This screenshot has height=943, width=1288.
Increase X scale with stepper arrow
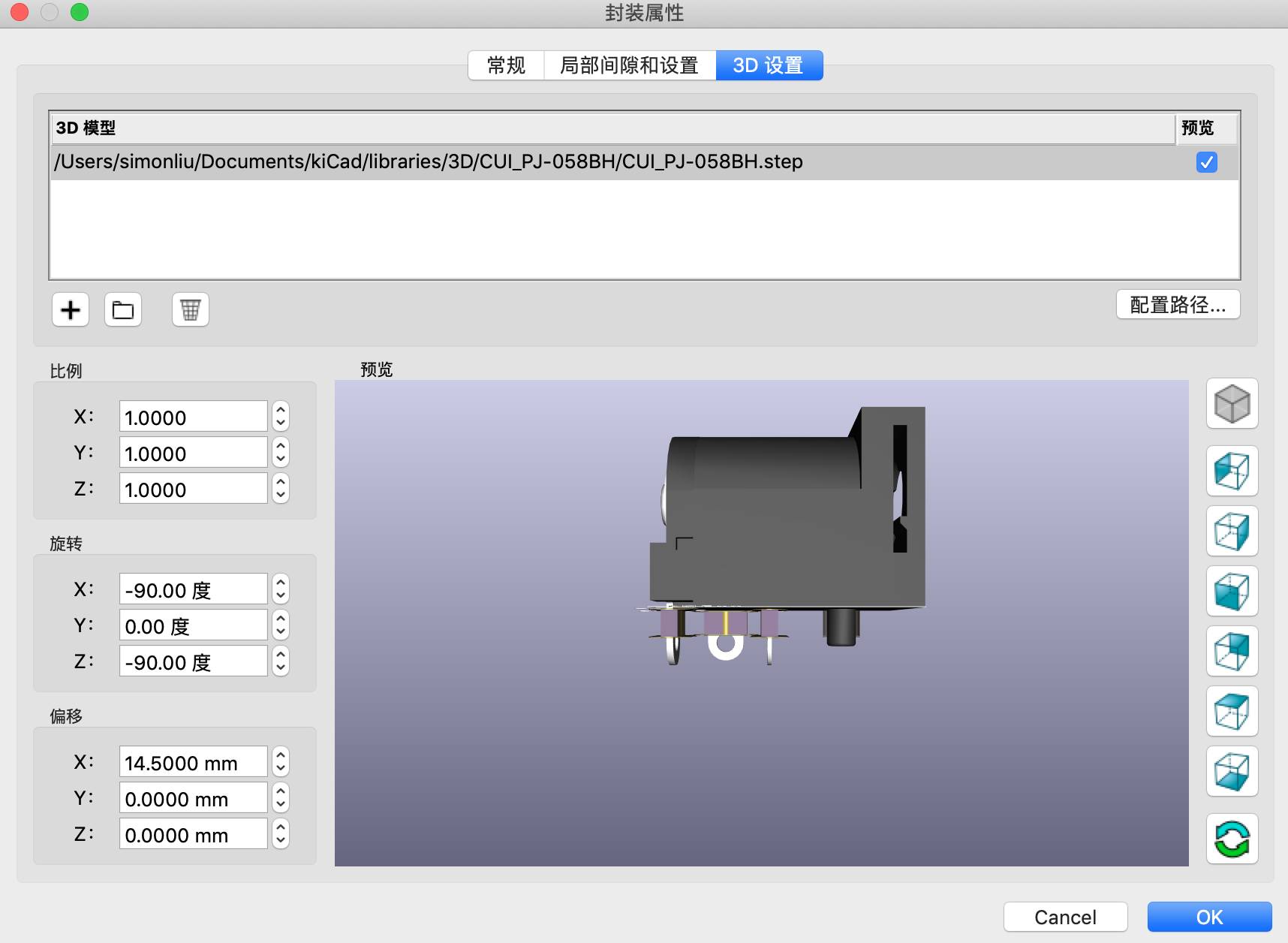pos(279,411)
